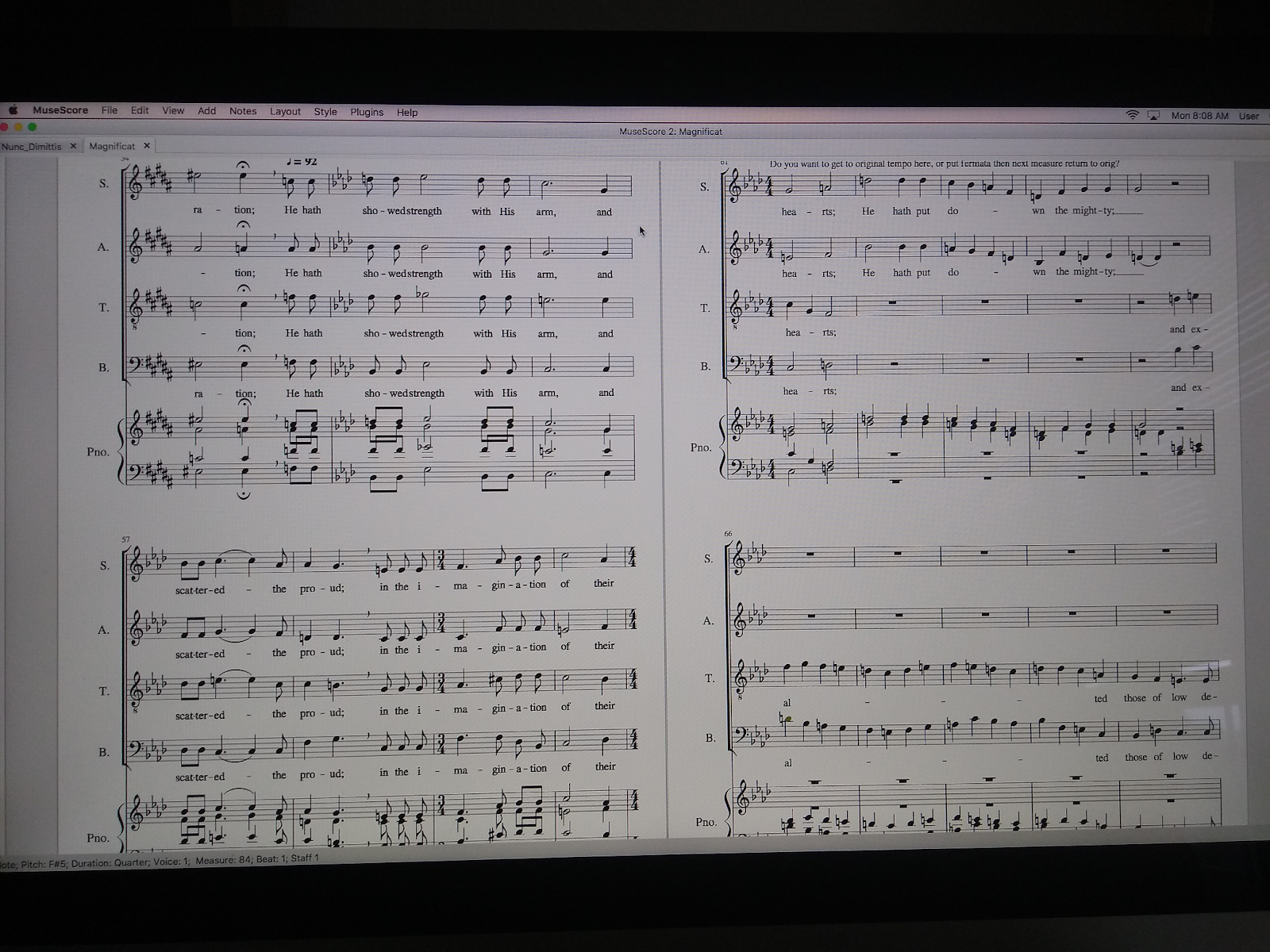Viewport: 1270px width, 952px height.
Task: Click the "B." staff label in the measure 66 system
Action: tap(710, 738)
